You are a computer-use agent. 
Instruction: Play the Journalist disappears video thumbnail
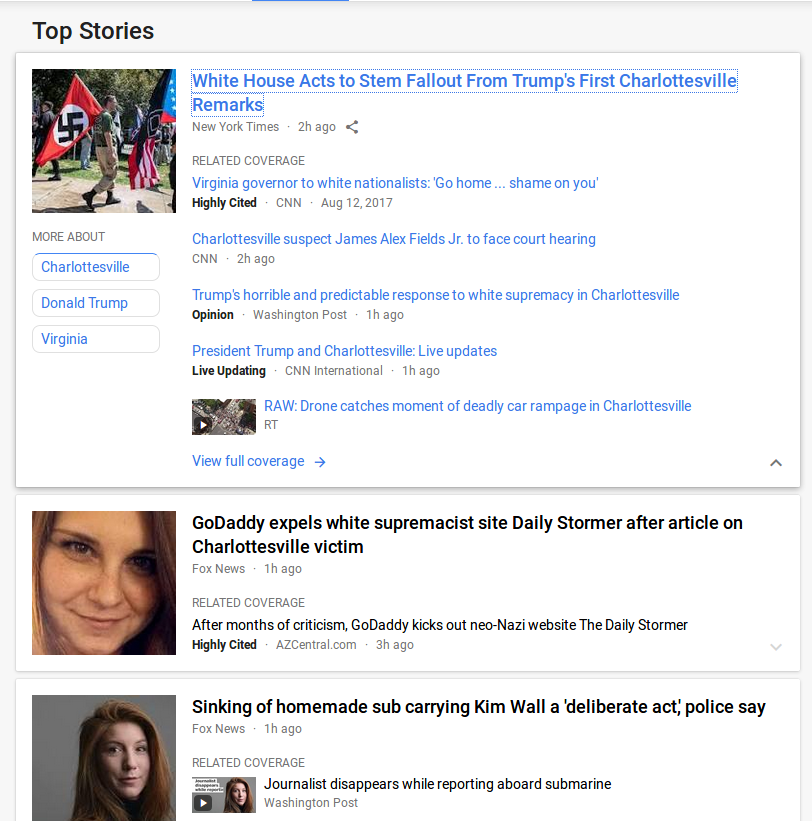tap(224, 794)
